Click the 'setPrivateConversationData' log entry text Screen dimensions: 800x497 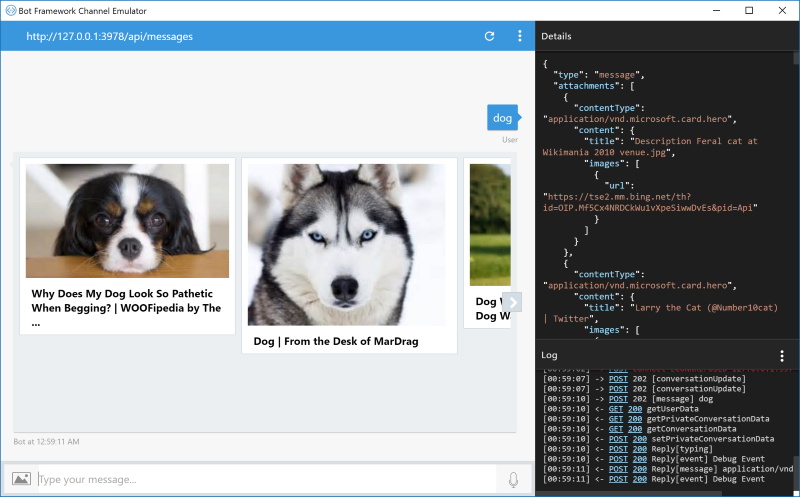713,439
